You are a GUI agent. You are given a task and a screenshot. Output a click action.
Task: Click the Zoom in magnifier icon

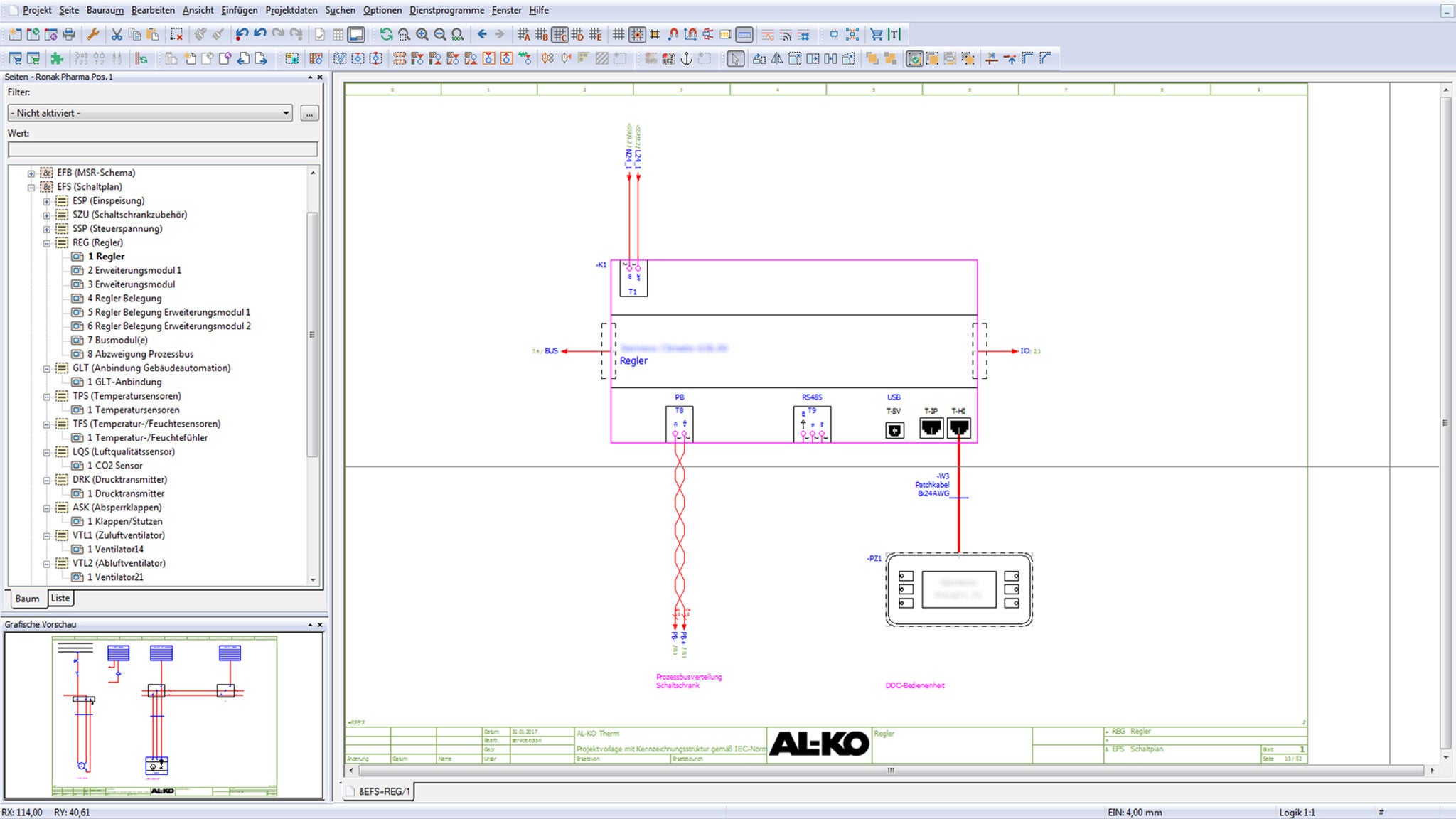point(422,34)
